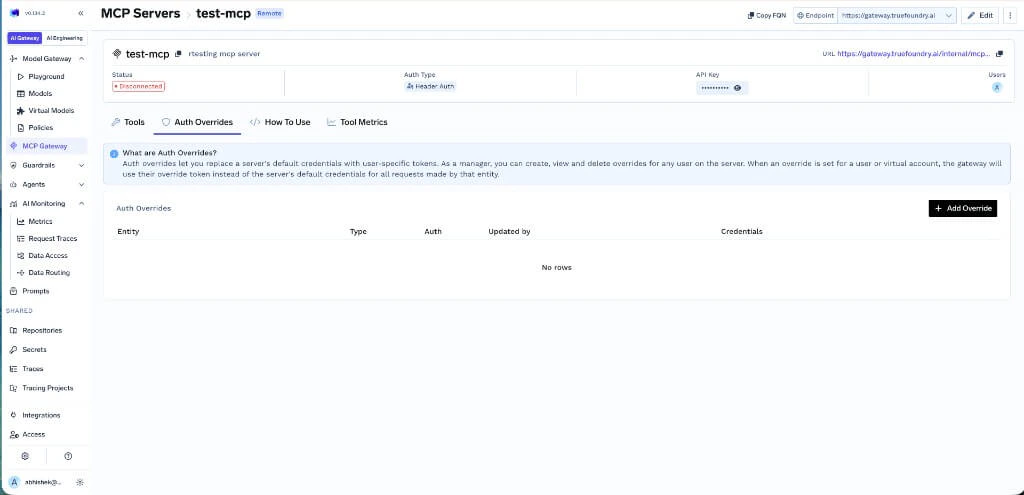Click the Disconnected status badge

[x=138, y=86]
